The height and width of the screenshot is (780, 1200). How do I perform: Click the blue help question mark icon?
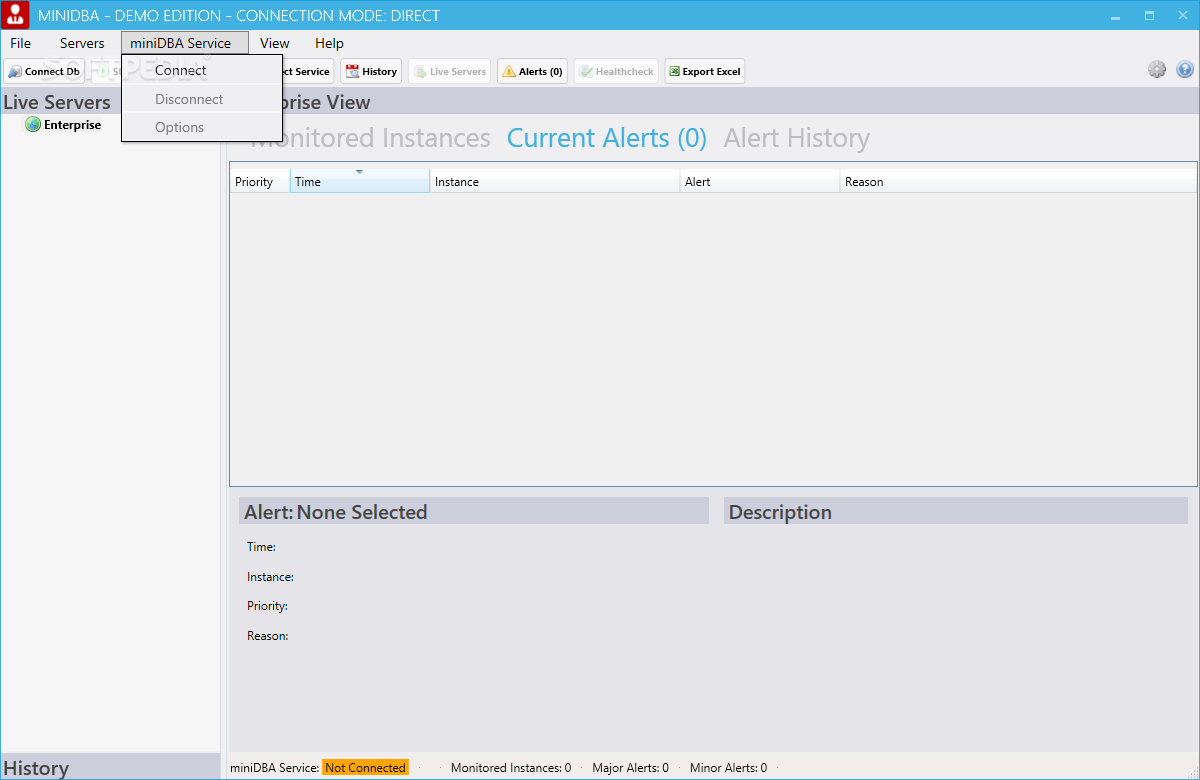1185,69
